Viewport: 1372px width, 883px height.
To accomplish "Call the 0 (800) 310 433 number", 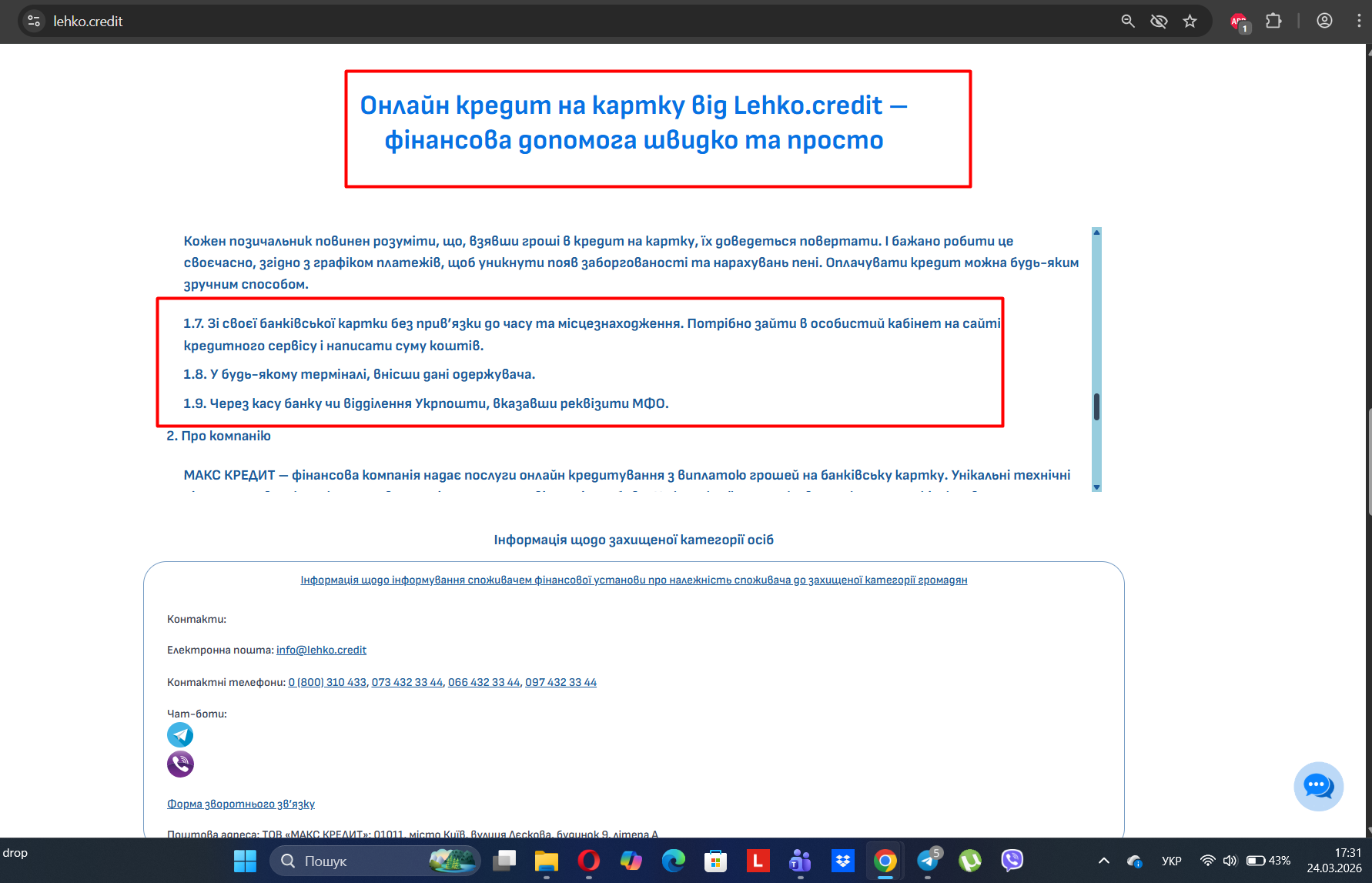I will [327, 682].
